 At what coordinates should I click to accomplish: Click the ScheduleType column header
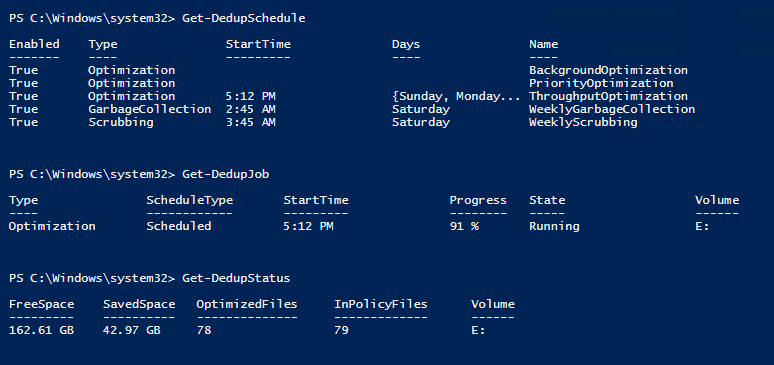(x=190, y=200)
